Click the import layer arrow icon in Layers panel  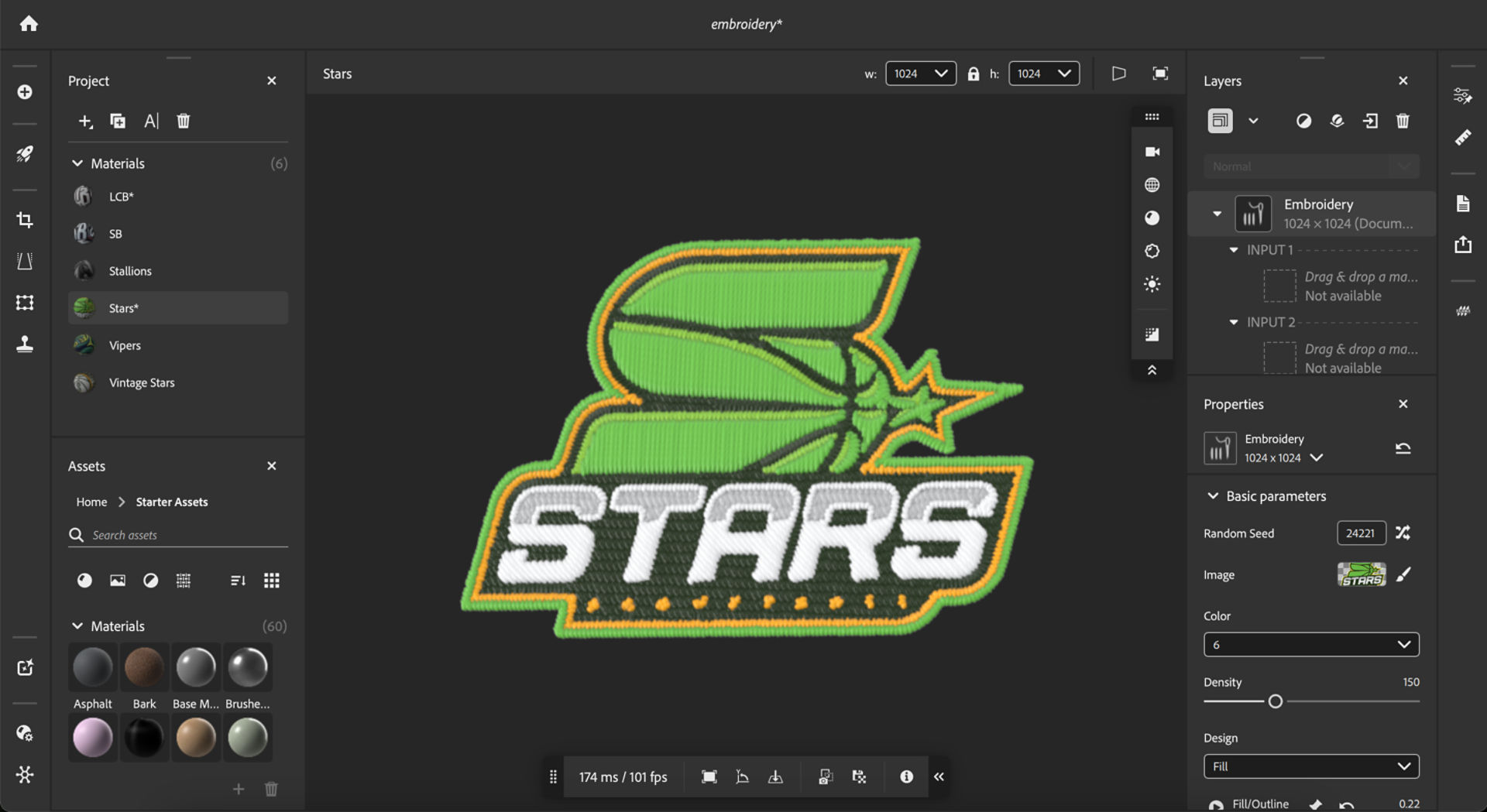pyautogui.click(x=1370, y=121)
